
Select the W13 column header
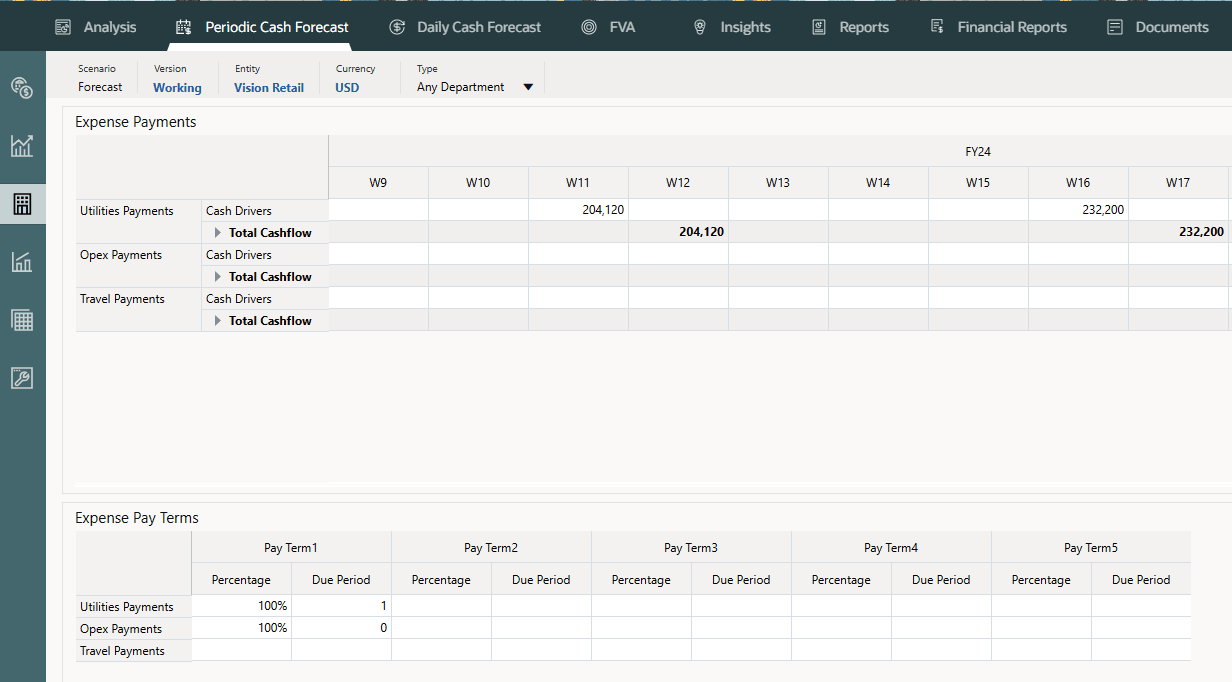(778, 183)
